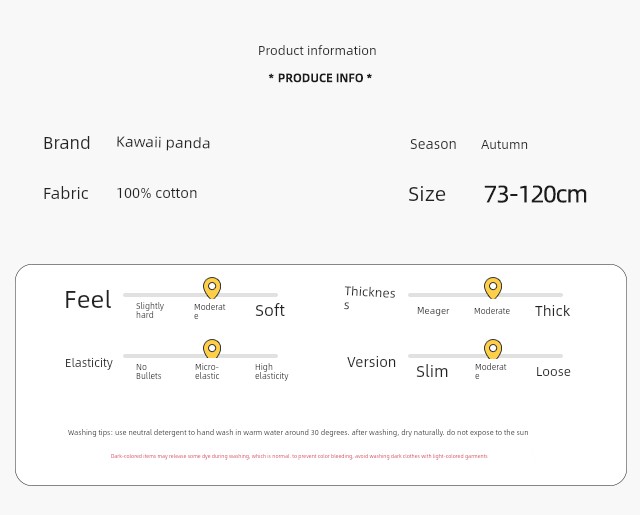Click the yellow pin marker on Thickness slider

pos(493,288)
